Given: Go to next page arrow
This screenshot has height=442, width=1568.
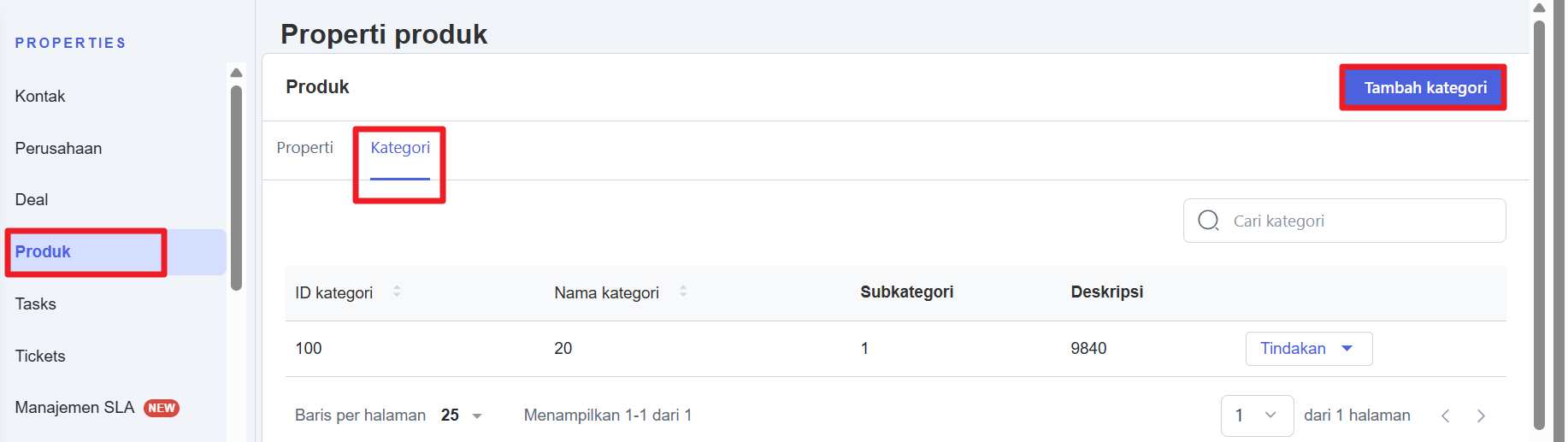Looking at the screenshot, I should click(x=1481, y=415).
